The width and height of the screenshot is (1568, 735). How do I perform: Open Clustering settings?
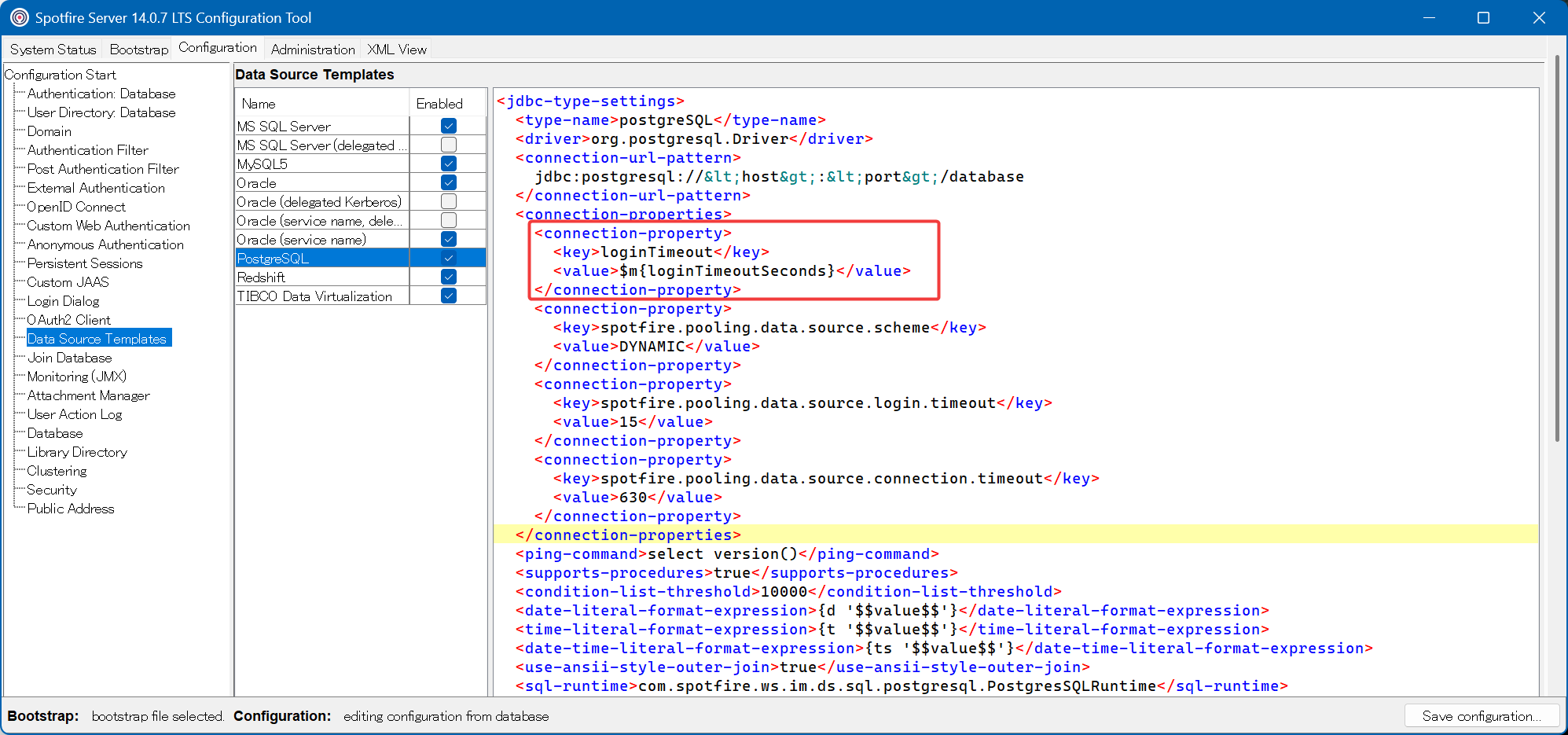point(57,471)
